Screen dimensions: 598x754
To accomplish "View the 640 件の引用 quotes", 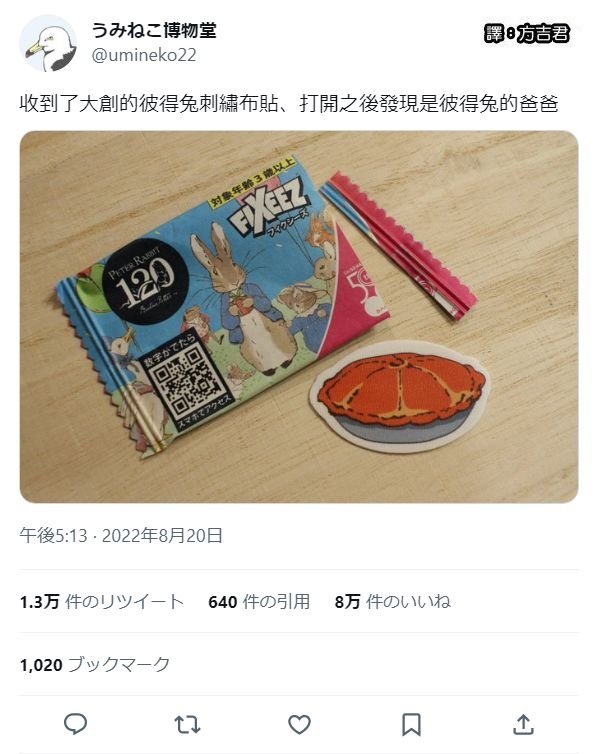I will point(259,602).
